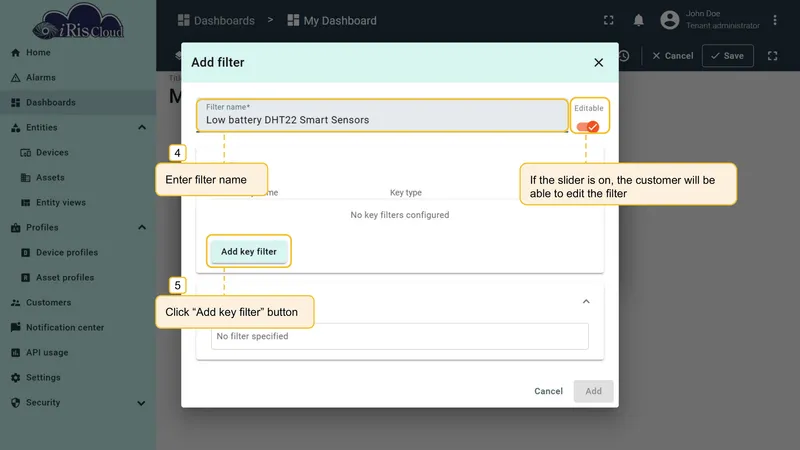Open API usage menu item
This screenshot has height=450, width=800.
[78, 353]
